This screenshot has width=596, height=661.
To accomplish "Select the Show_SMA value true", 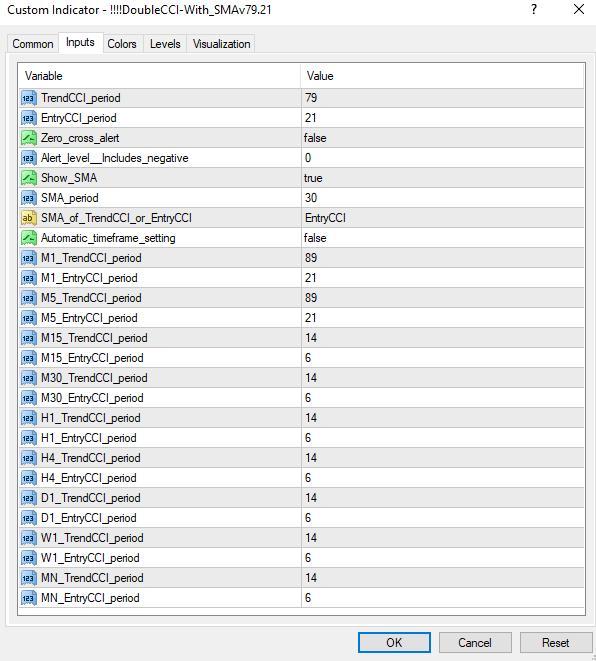I will point(313,178).
